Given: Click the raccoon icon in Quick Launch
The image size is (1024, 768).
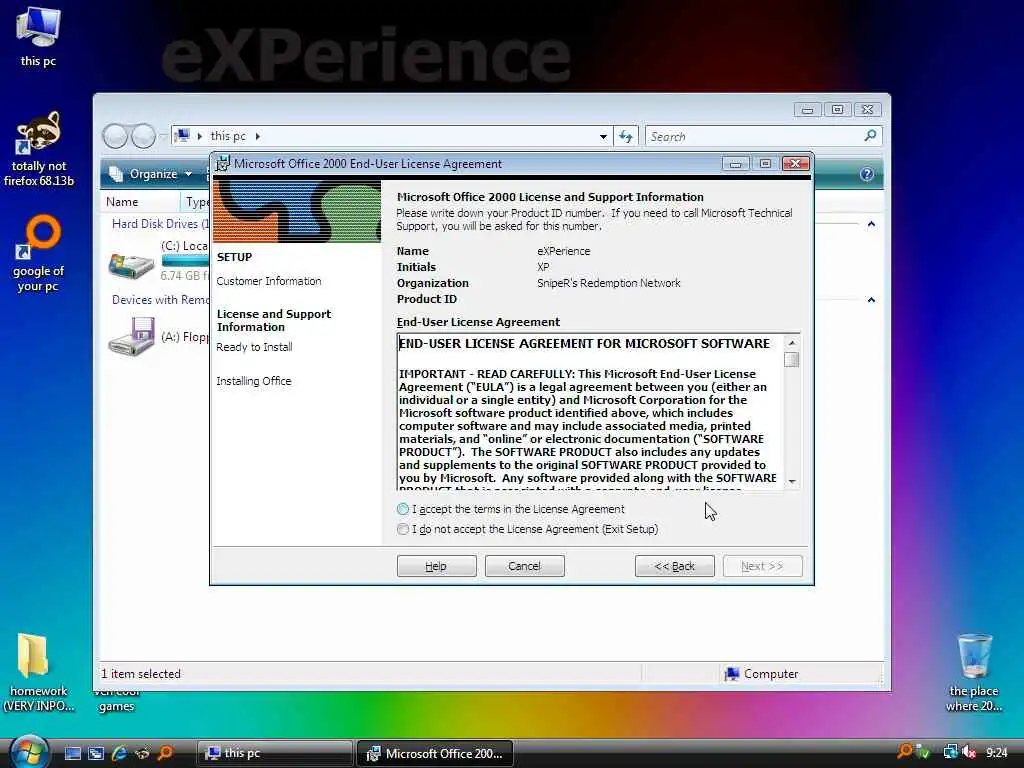Looking at the screenshot, I should click(142, 753).
